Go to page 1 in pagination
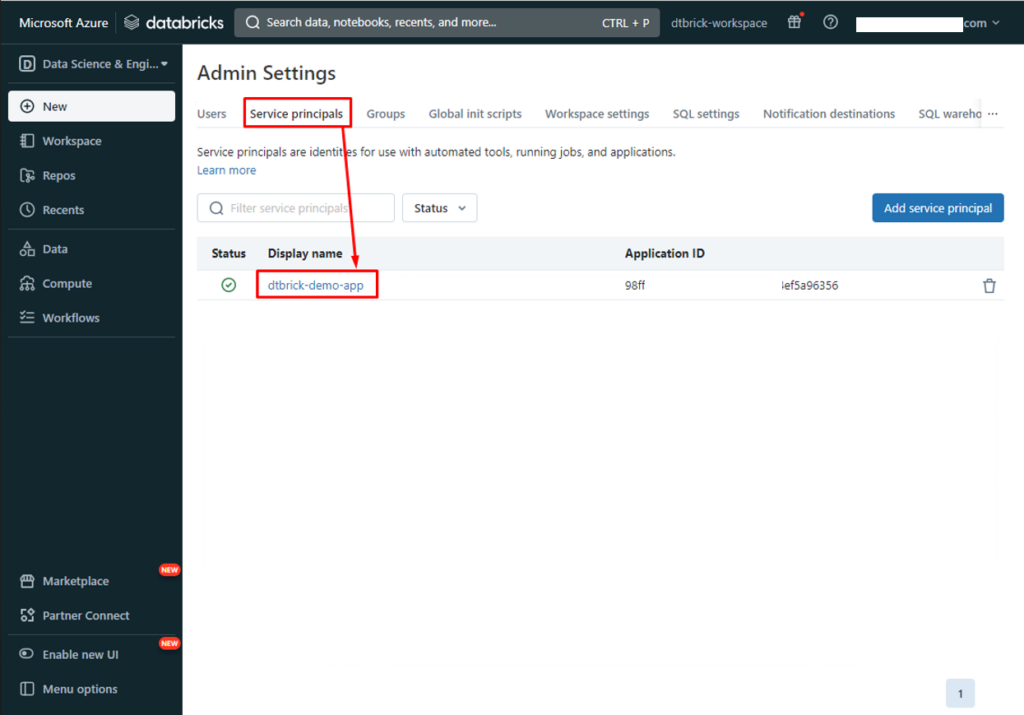The height and width of the screenshot is (715, 1024). (960, 693)
